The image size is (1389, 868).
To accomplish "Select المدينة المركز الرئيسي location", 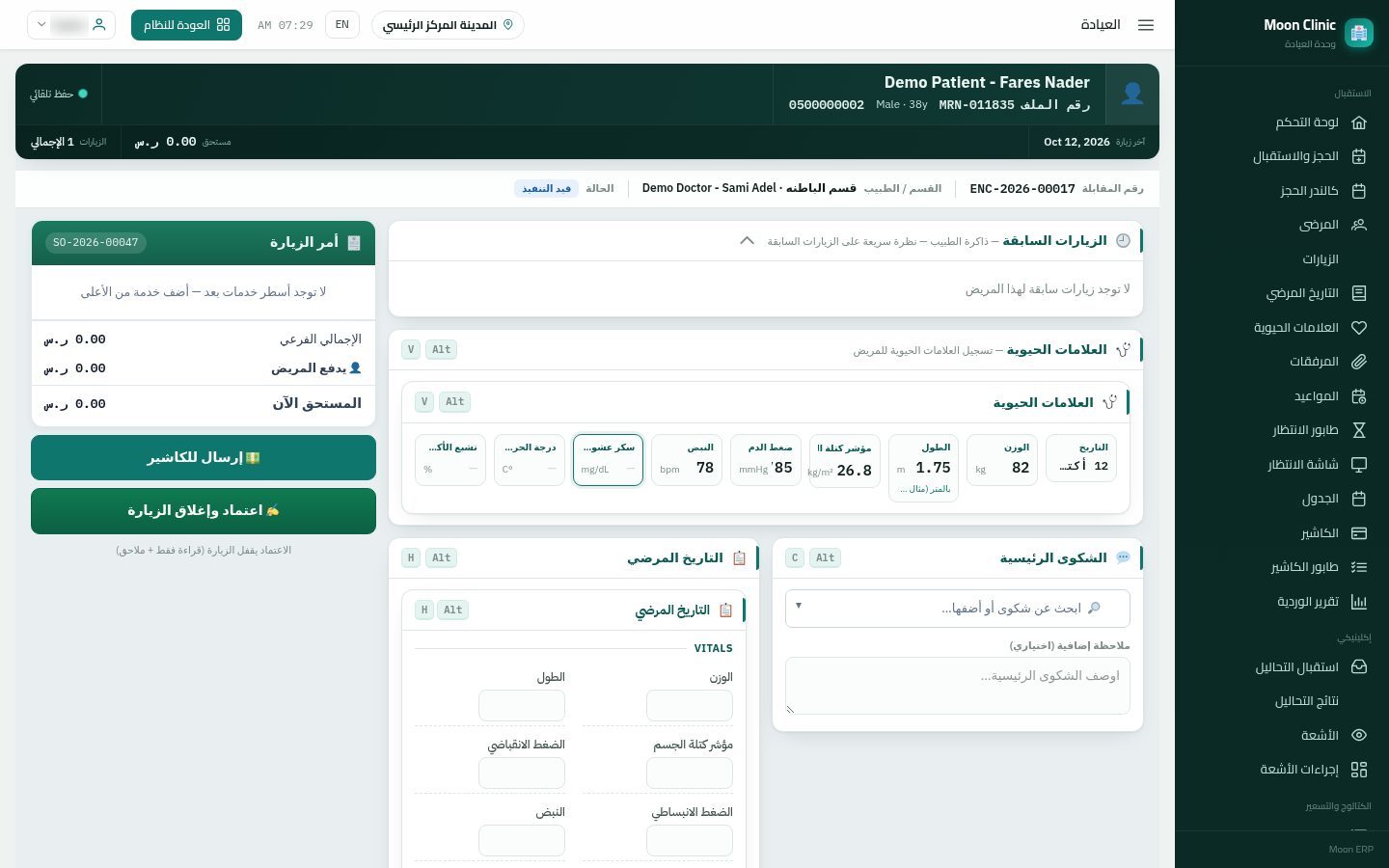I will click(448, 25).
